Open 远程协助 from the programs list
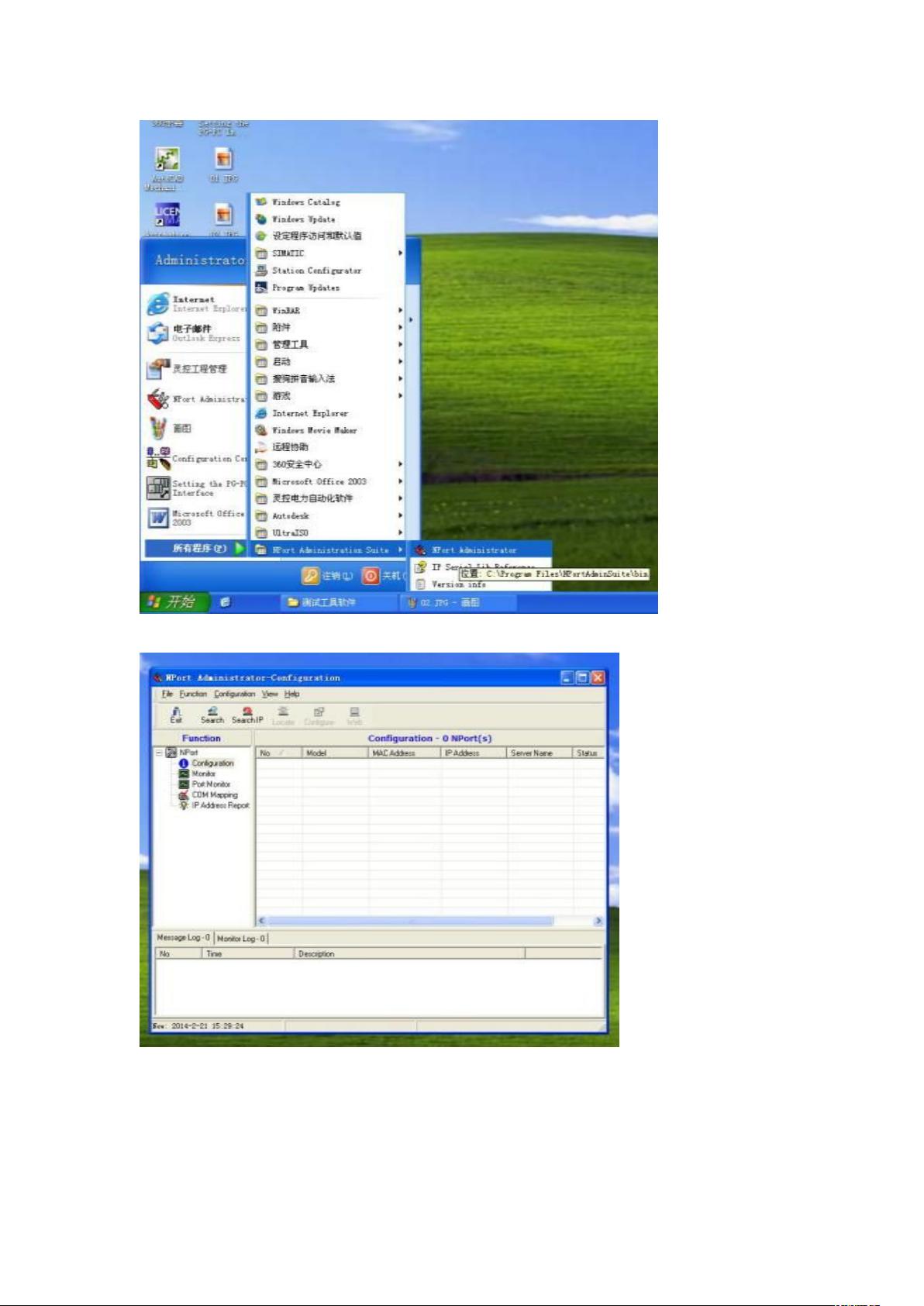The height and width of the screenshot is (1306, 924). coord(329,447)
